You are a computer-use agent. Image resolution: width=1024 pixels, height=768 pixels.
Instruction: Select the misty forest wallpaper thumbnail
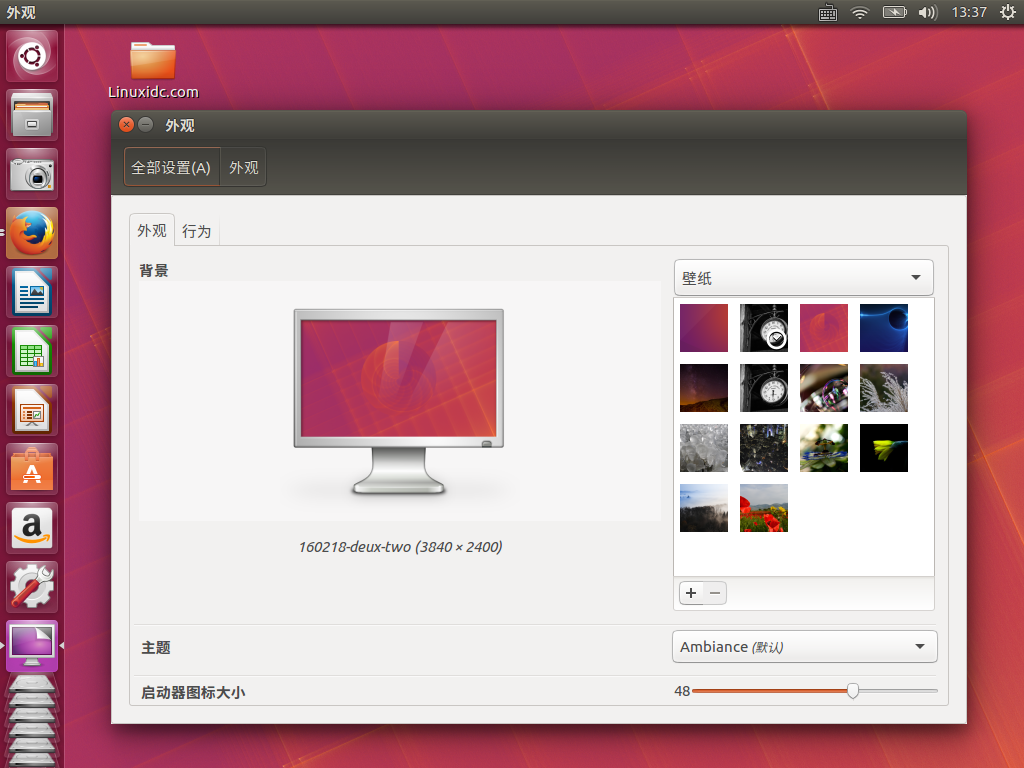click(704, 508)
